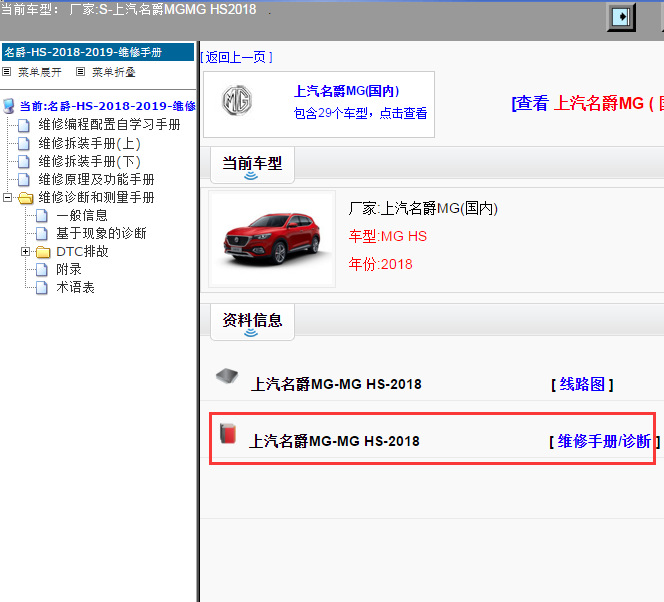
Task: Click the document icon for 术语表
Action: (42, 287)
